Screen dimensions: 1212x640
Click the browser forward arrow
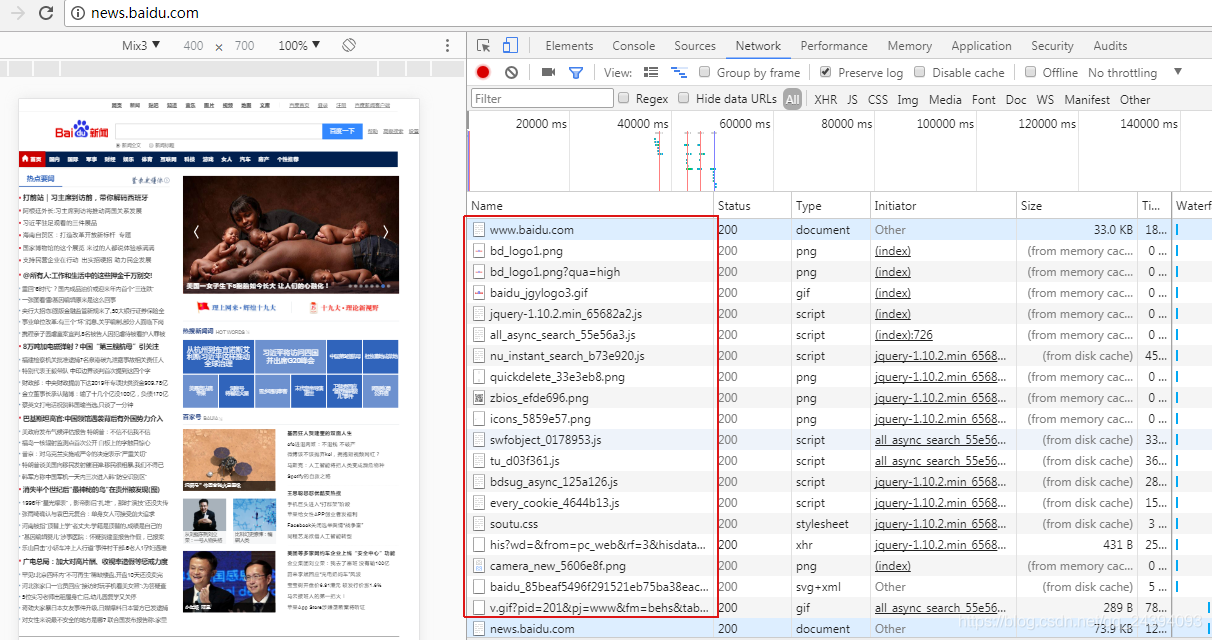click(16, 13)
